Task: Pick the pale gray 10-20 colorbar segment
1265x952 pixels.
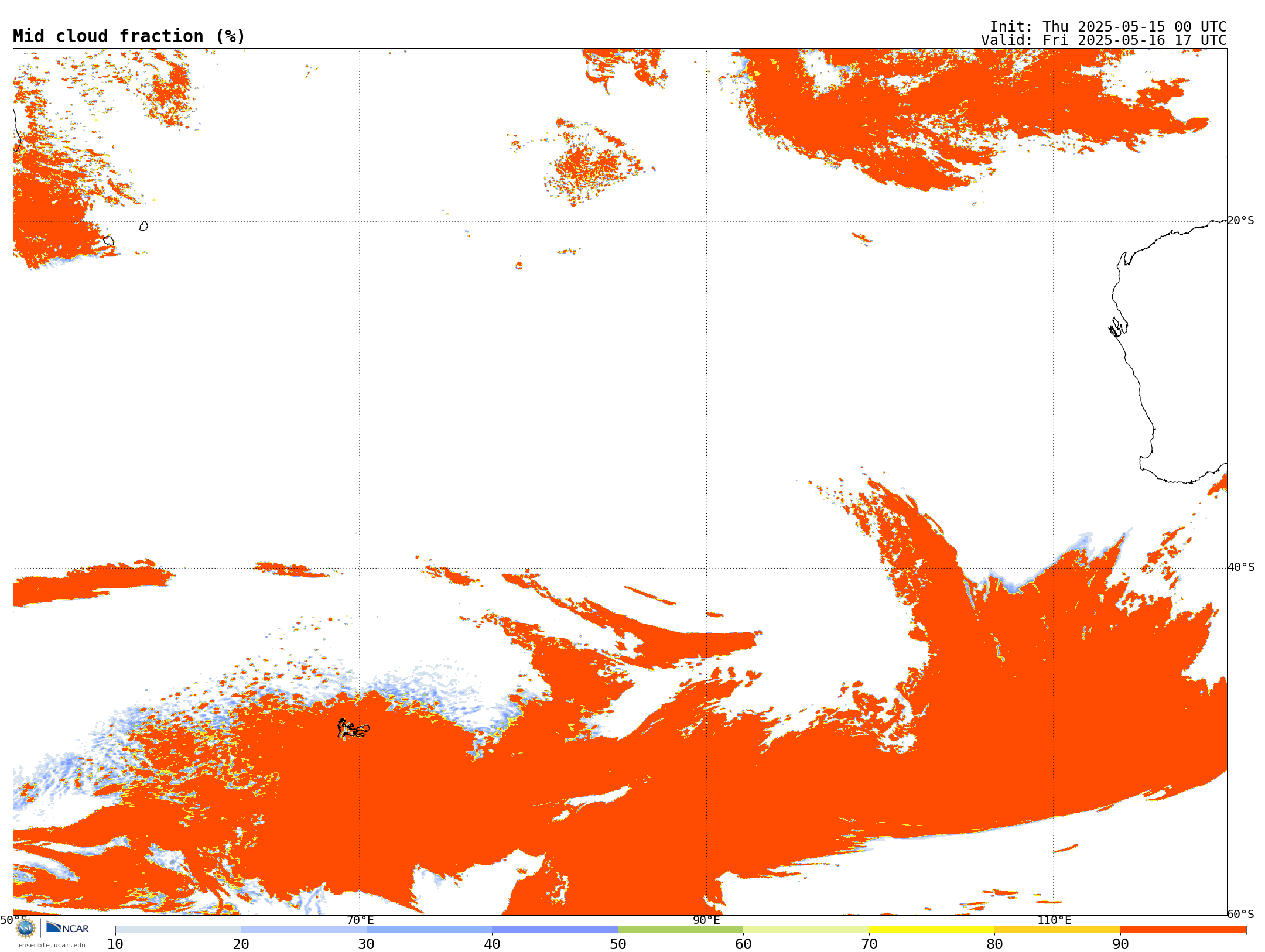Action: [x=178, y=930]
